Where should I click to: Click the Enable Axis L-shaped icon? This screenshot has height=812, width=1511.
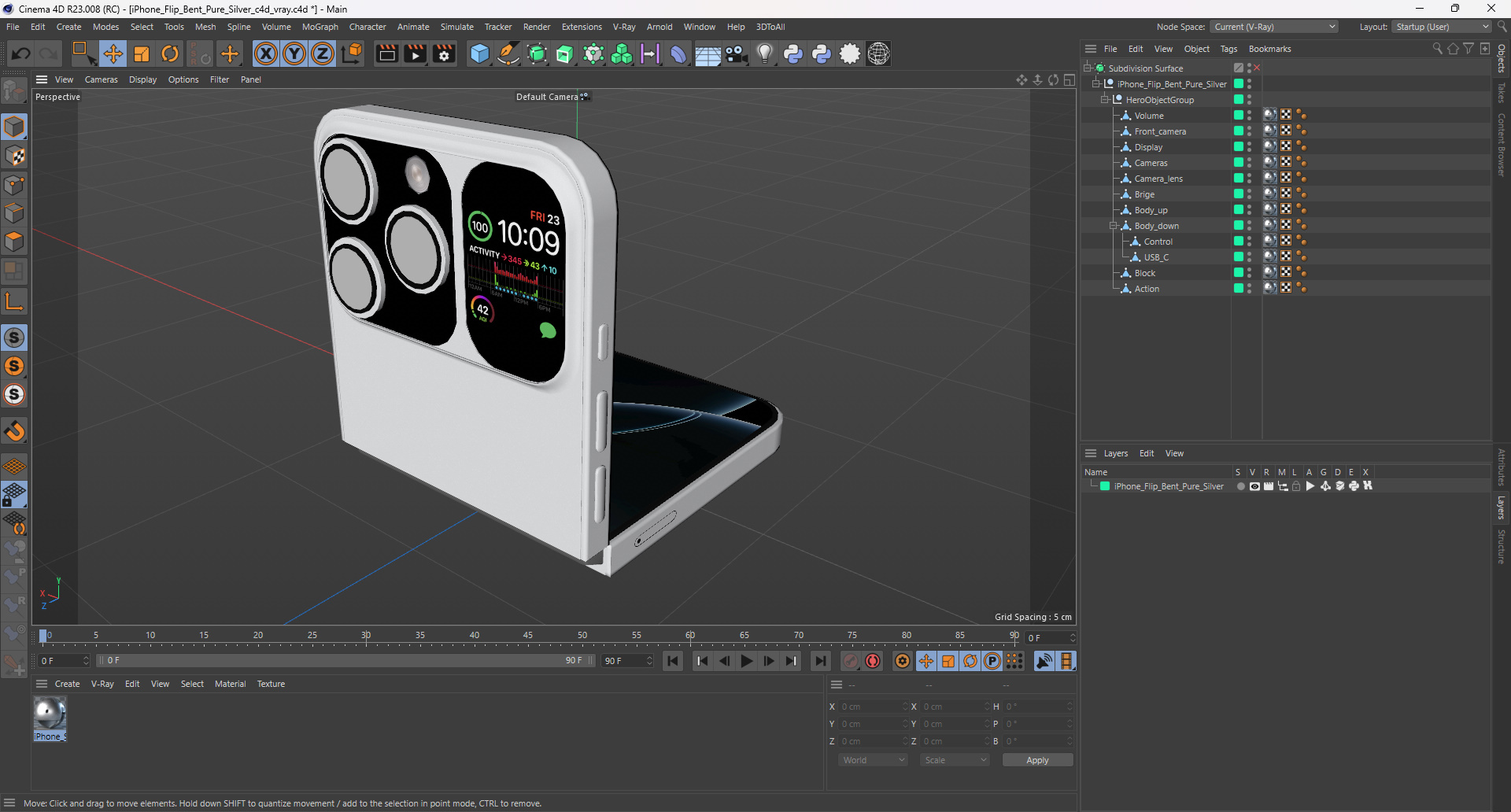tap(14, 301)
